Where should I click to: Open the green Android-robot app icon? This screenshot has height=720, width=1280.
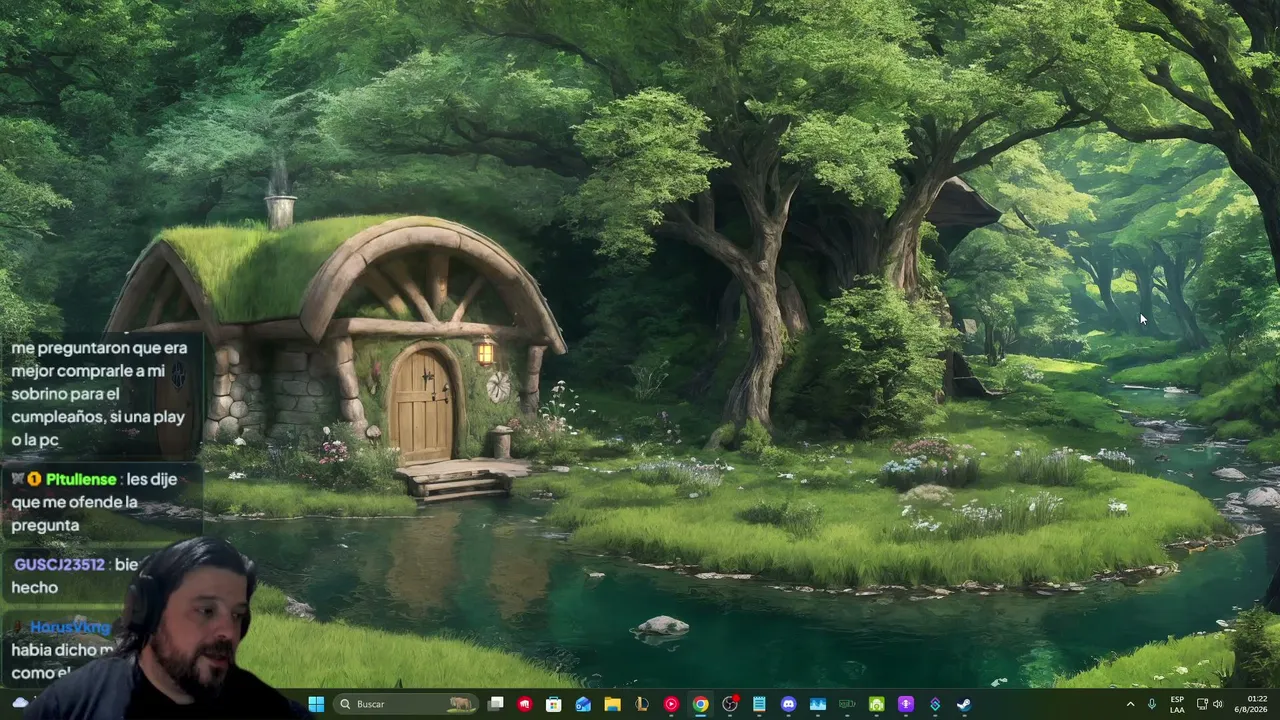pos(876,704)
